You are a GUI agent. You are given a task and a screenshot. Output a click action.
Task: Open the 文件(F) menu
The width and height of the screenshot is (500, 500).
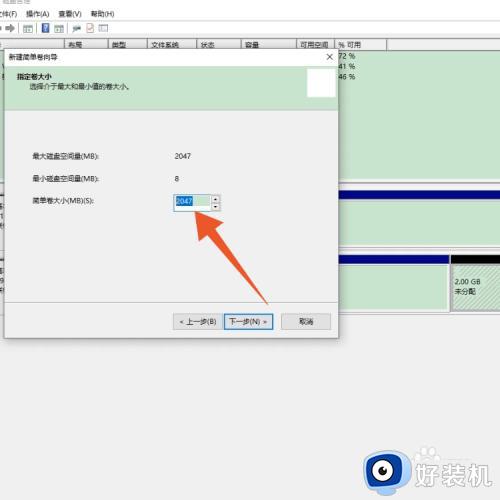pos(8,14)
